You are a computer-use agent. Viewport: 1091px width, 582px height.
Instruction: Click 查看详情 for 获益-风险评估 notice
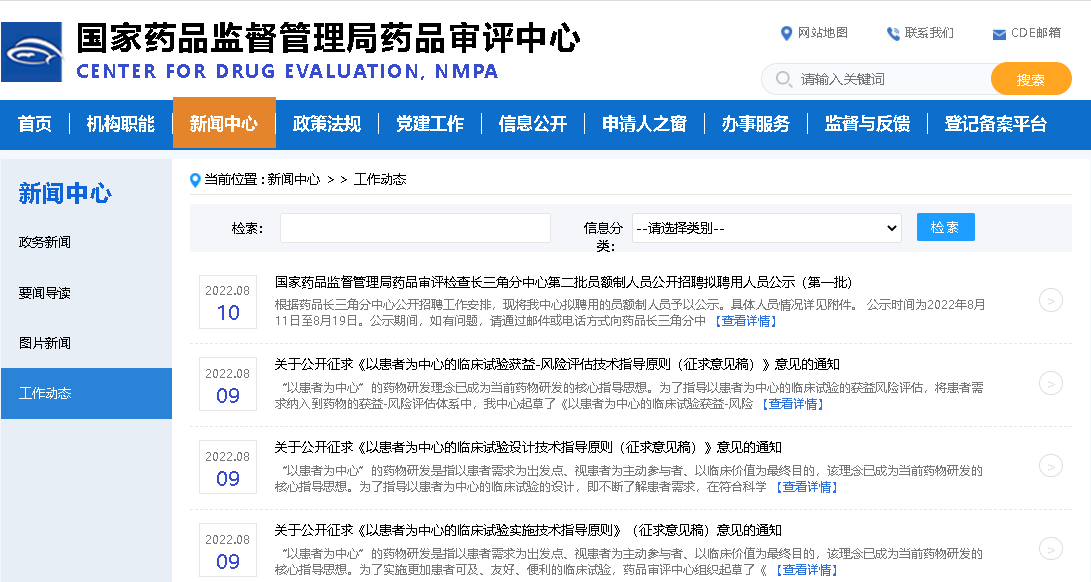pyautogui.click(x=793, y=404)
